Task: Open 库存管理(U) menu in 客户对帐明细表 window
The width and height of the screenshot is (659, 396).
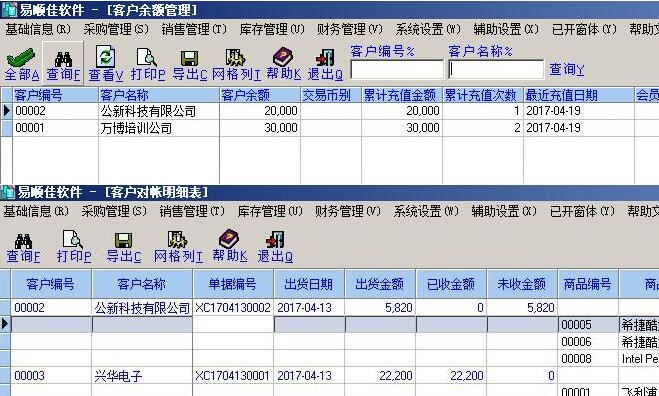Action: pos(270,211)
